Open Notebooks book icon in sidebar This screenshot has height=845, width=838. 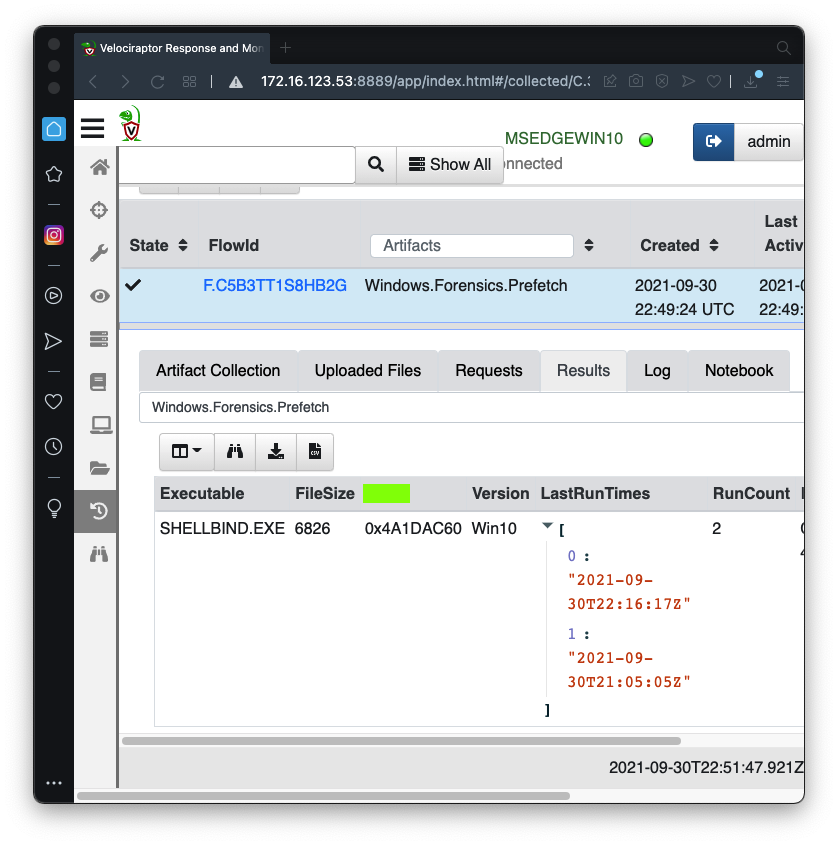point(98,382)
